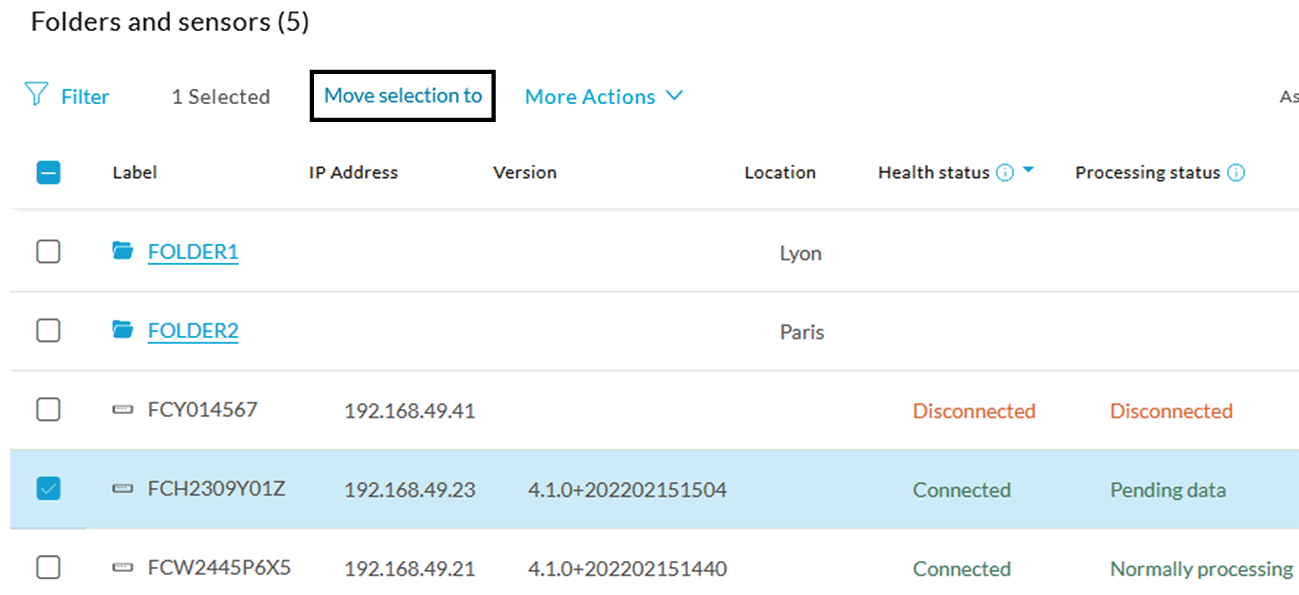1299x595 pixels.
Task: Toggle the select-all checkbox in header
Action: [48, 171]
